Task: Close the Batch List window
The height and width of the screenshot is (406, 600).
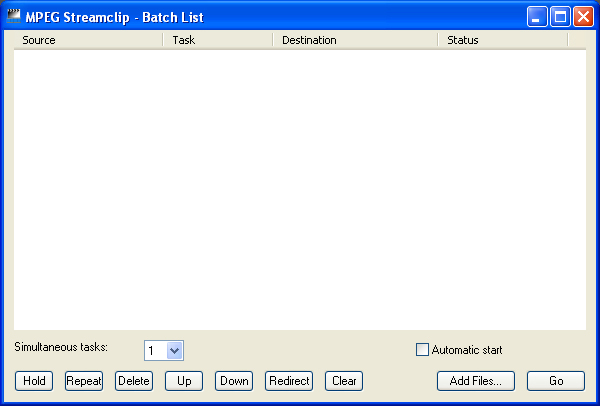Action: point(583,17)
